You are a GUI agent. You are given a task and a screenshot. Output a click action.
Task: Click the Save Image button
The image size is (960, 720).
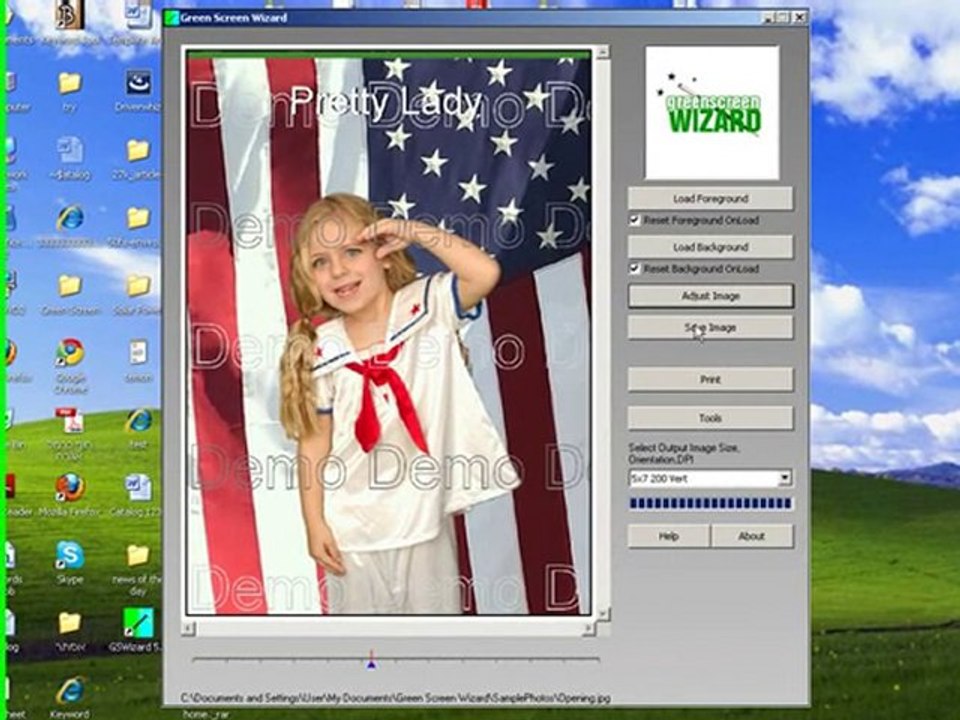point(710,328)
